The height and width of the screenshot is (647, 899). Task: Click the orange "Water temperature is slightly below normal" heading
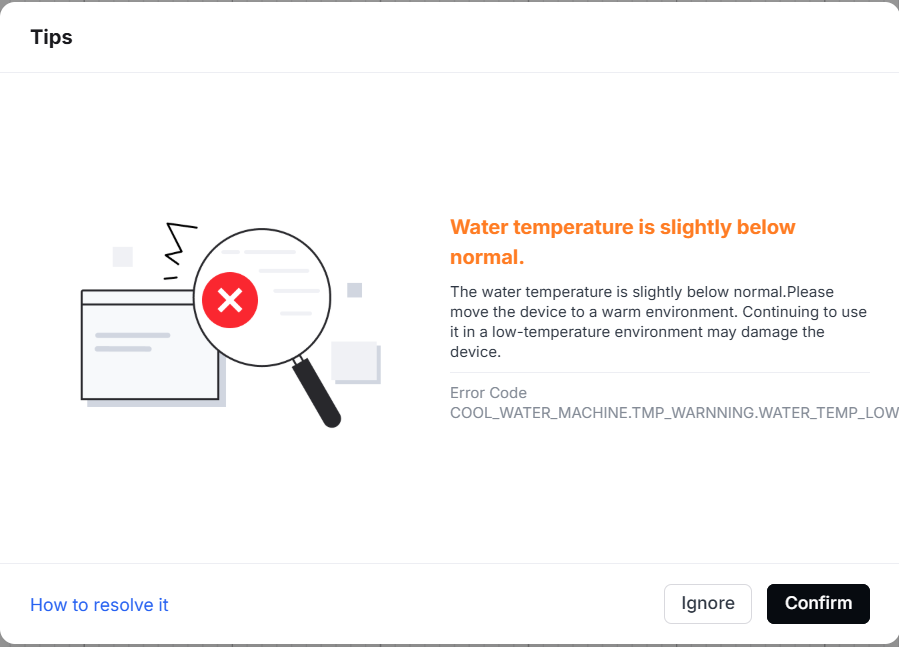click(623, 242)
